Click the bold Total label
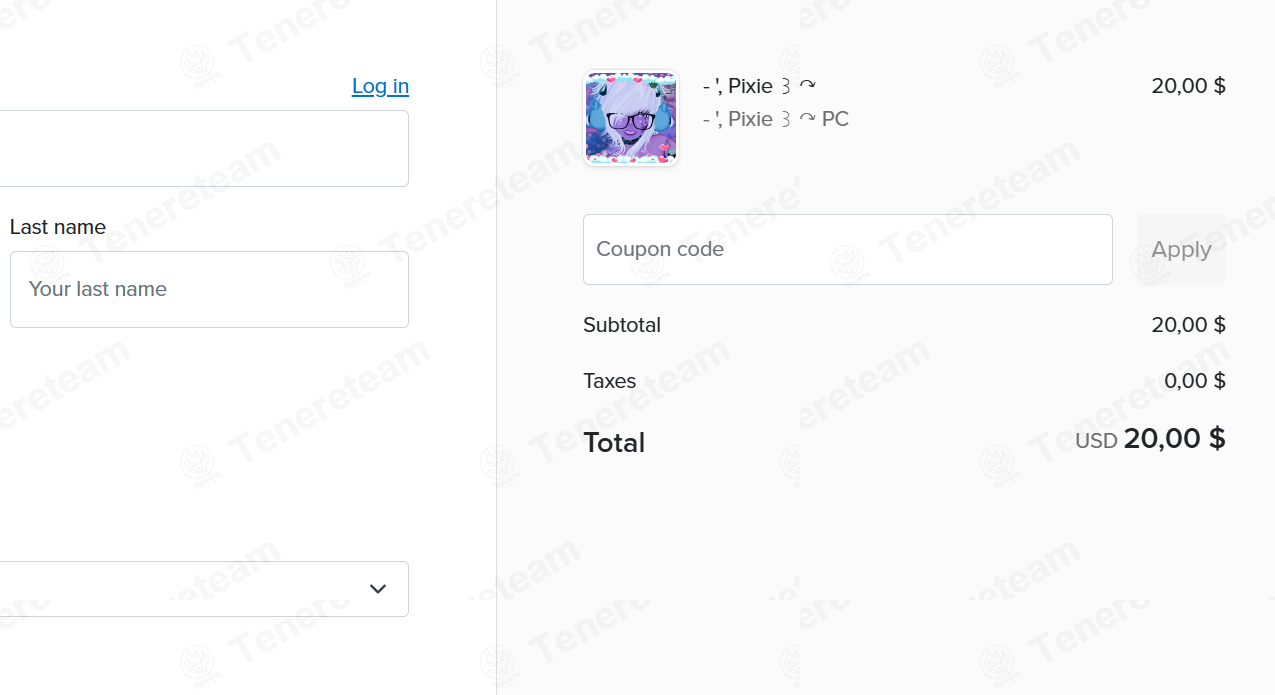The width and height of the screenshot is (1275, 695). tap(614, 442)
